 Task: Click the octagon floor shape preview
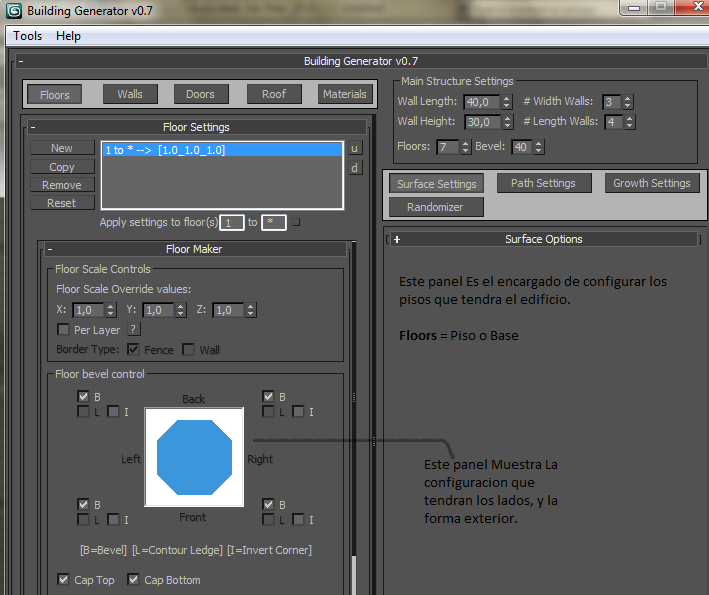(x=194, y=456)
